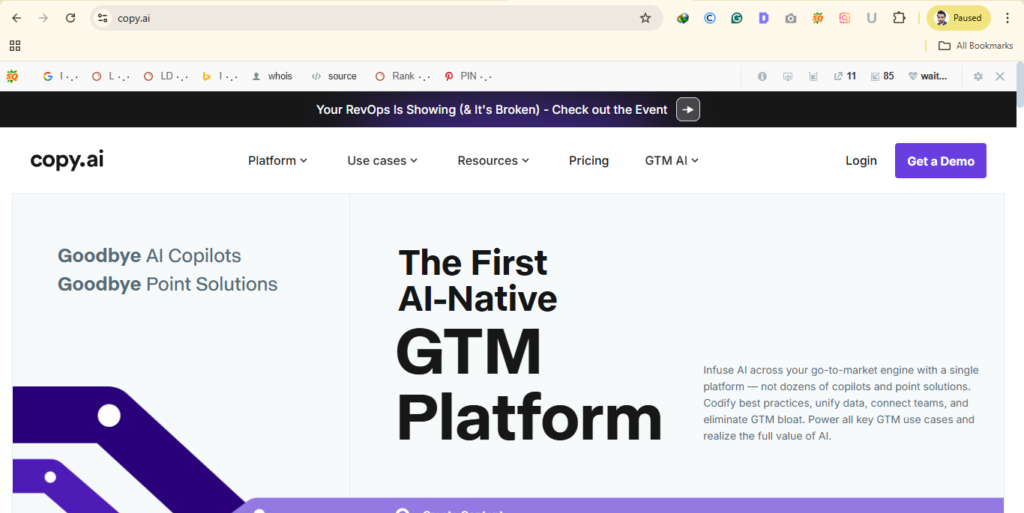
Task: Open the Chrome three-dot menu
Action: [x=1008, y=18]
